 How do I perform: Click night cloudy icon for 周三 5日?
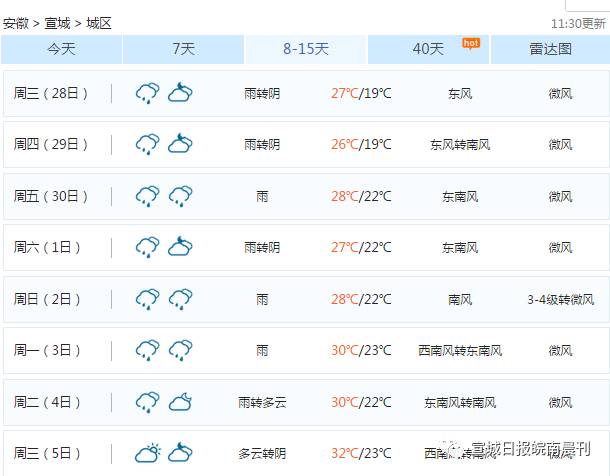pos(180,452)
